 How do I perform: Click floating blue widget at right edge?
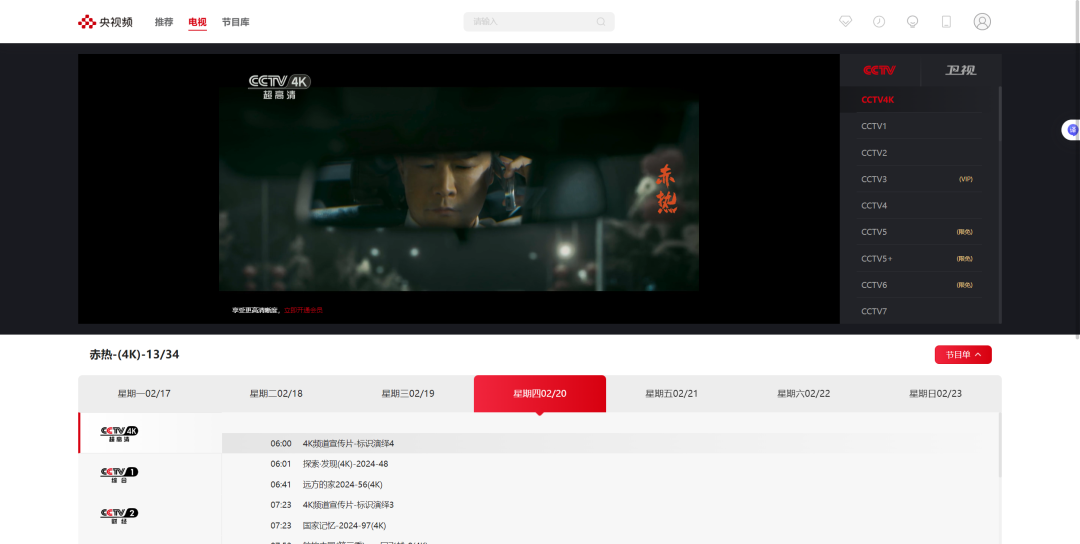[1072, 130]
